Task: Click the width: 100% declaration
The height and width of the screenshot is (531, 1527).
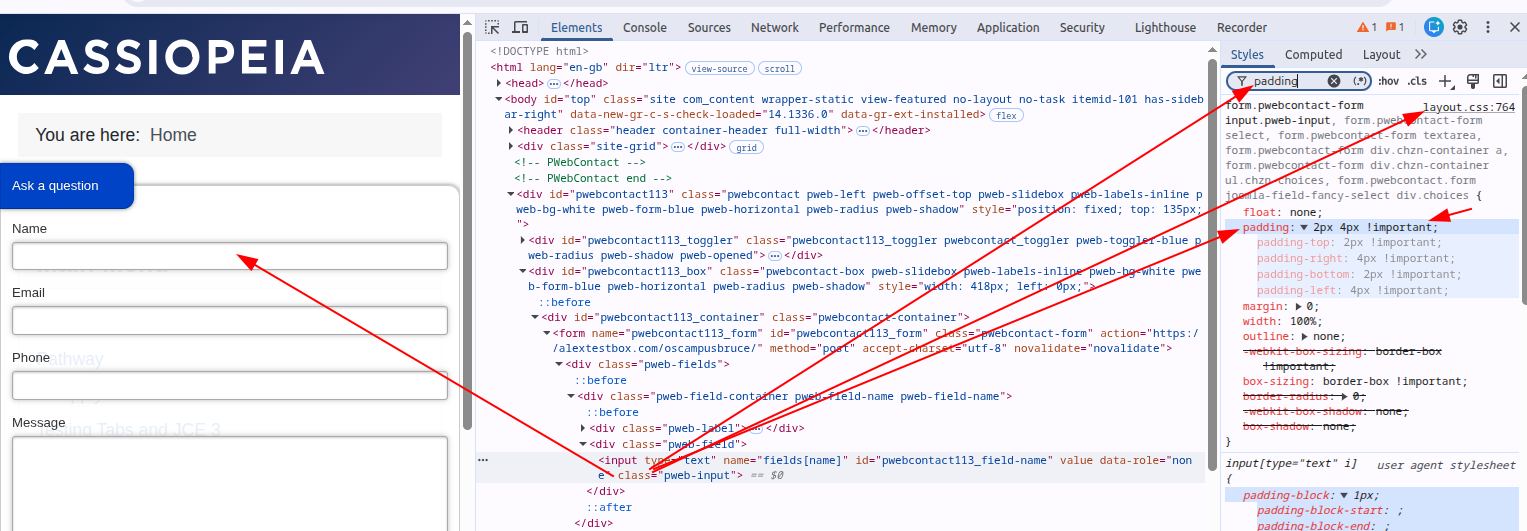Action: pyautogui.click(x=1282, y=322)
